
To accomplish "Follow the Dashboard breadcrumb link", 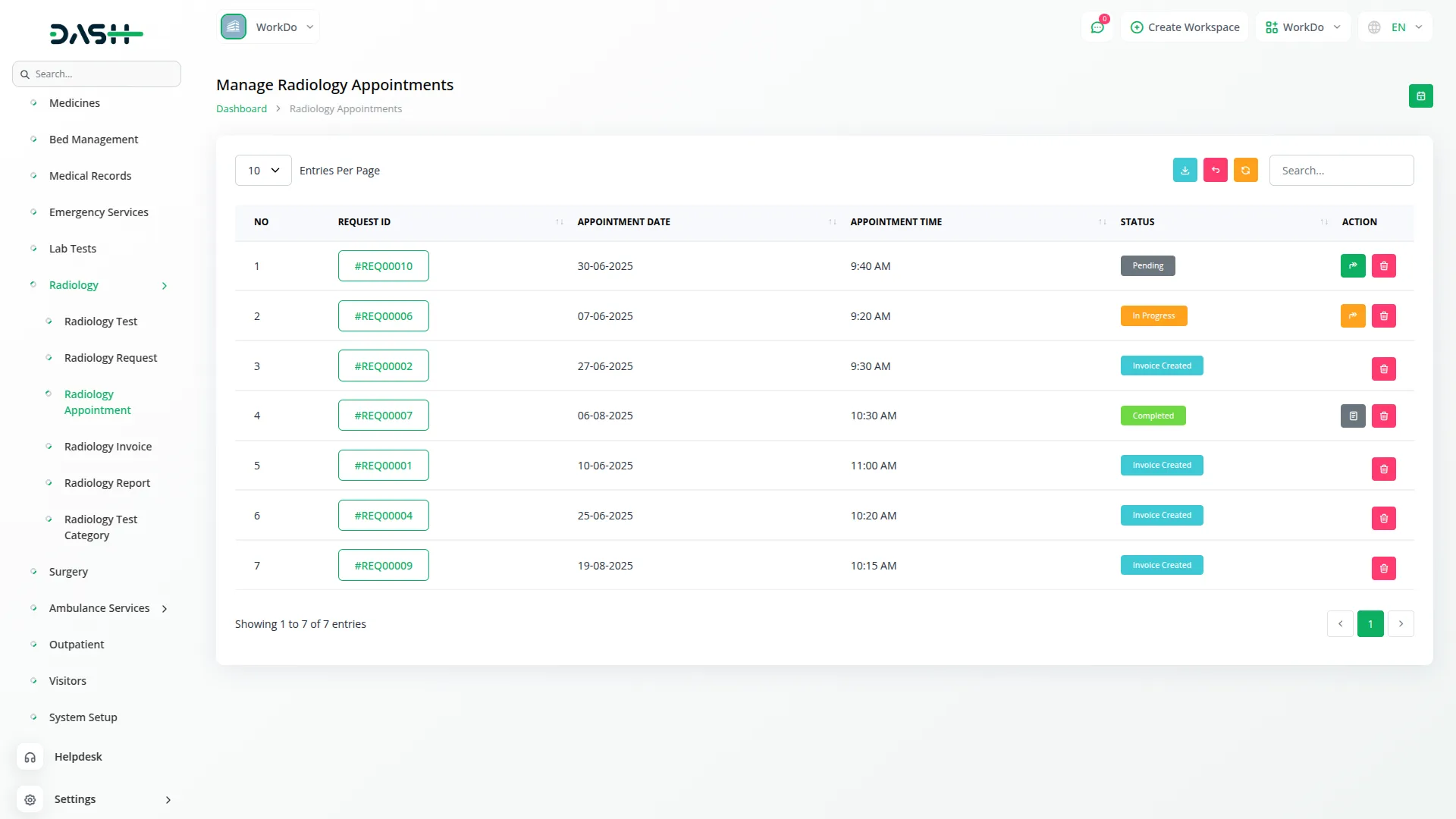I will (241, 109).
